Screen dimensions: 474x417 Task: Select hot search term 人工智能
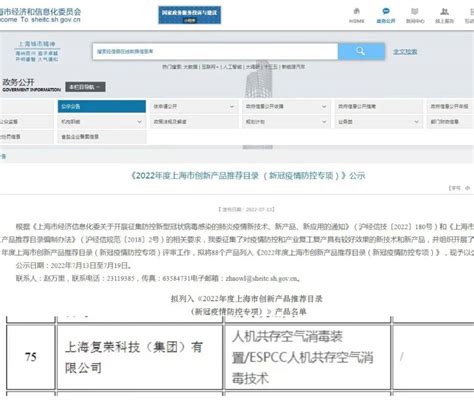[232, 67]
